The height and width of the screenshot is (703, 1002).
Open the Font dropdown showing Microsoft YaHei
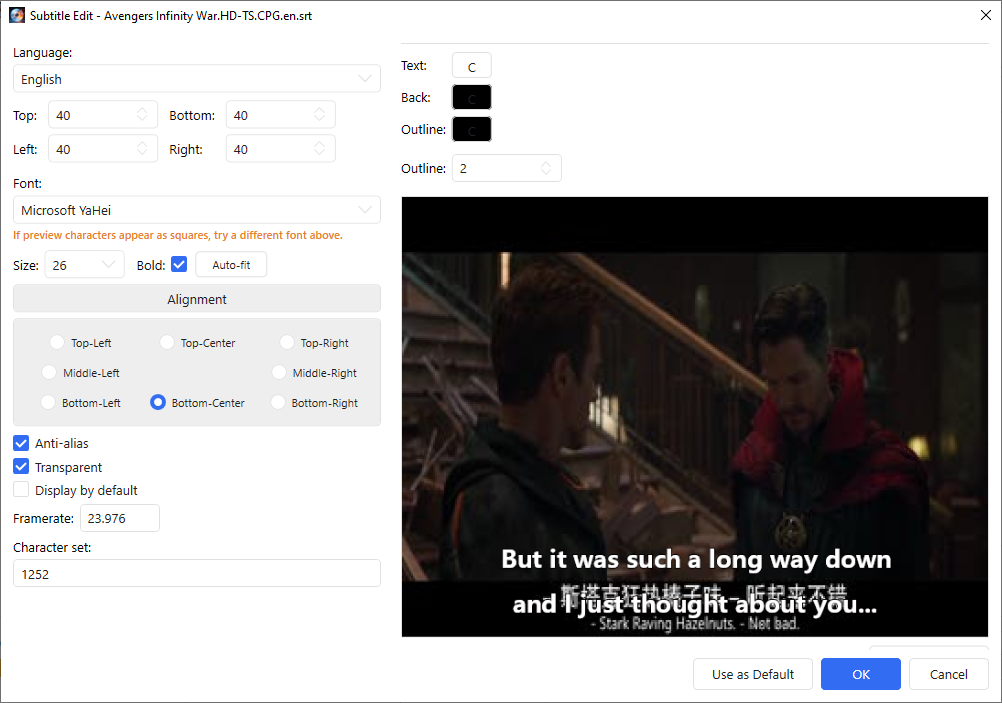(x=196, y=210)
